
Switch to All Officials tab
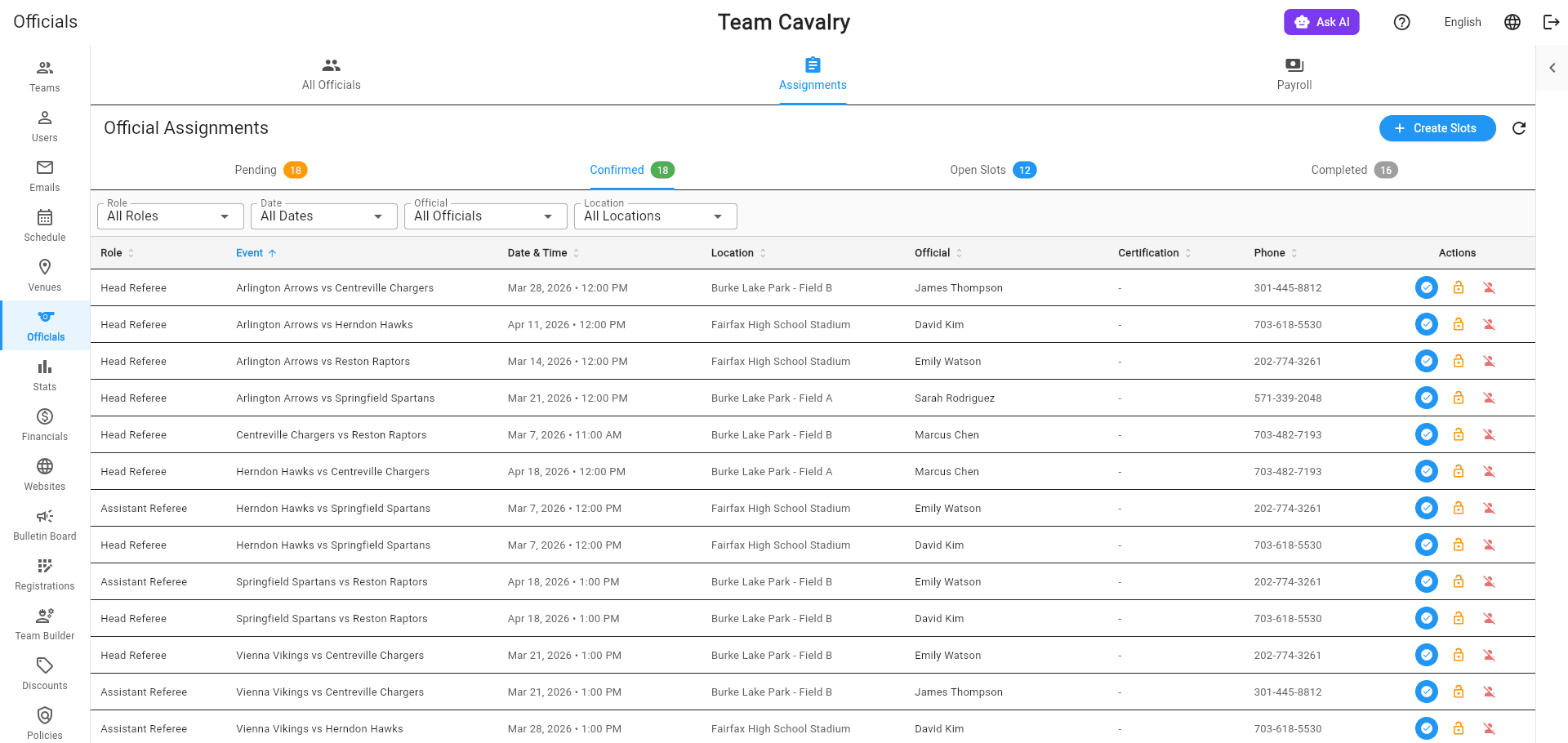coord(332,75)
